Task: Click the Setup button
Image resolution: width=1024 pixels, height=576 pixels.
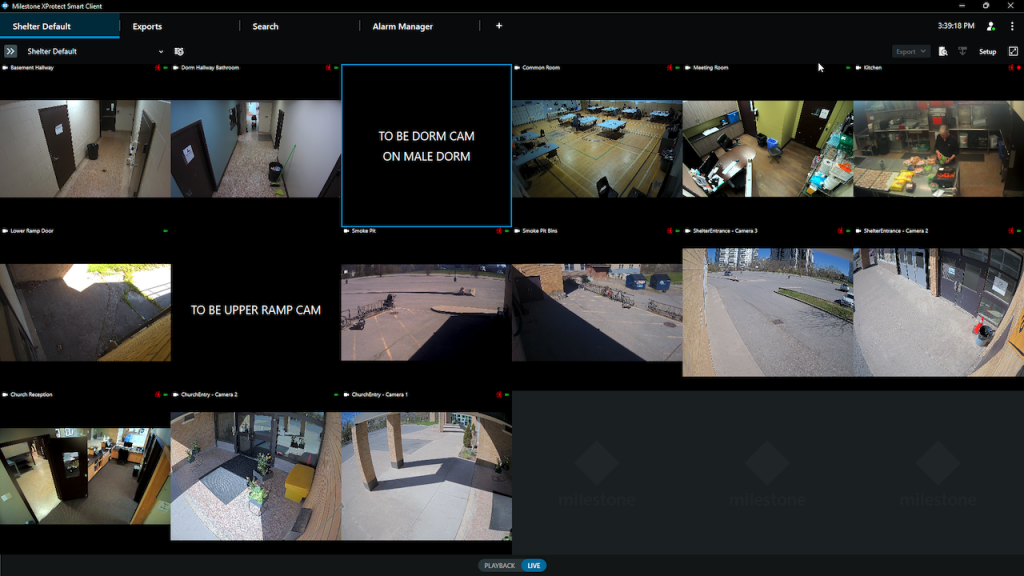Action: pos(987,51)
